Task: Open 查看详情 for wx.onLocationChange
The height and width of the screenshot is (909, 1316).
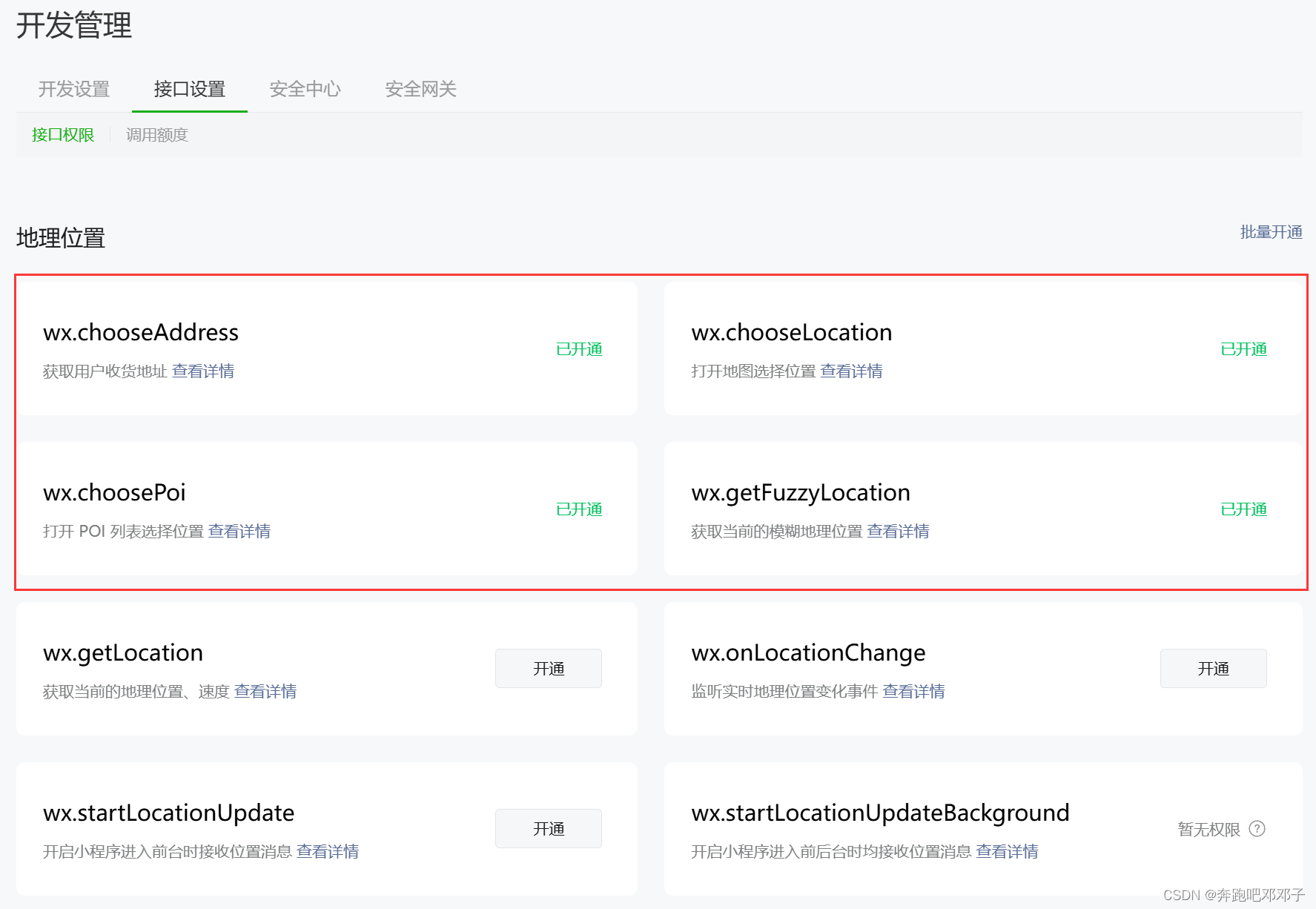Action: (x=913, y=691)
